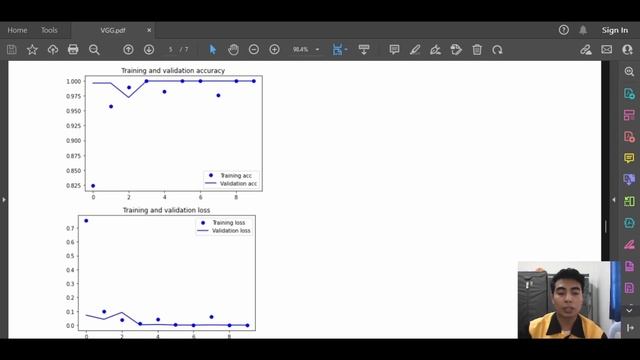Click the current page number field
This screenshot has height=360, width=640.
pyautogui.click(x=171, y=50)
